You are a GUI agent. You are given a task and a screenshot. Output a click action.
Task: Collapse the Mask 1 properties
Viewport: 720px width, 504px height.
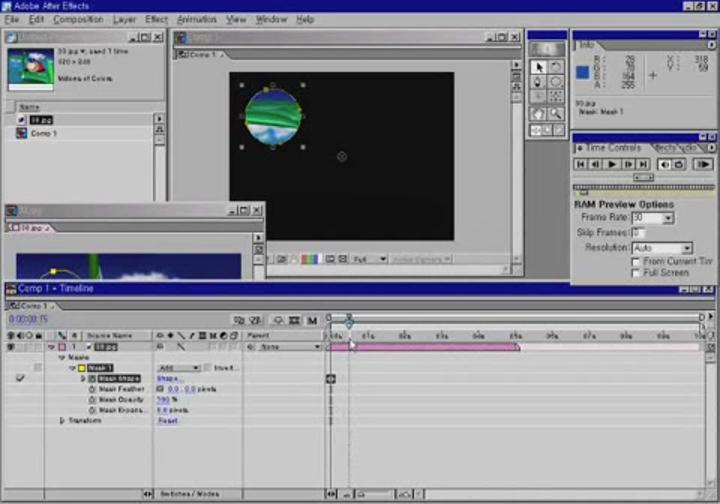coord(72,368)
